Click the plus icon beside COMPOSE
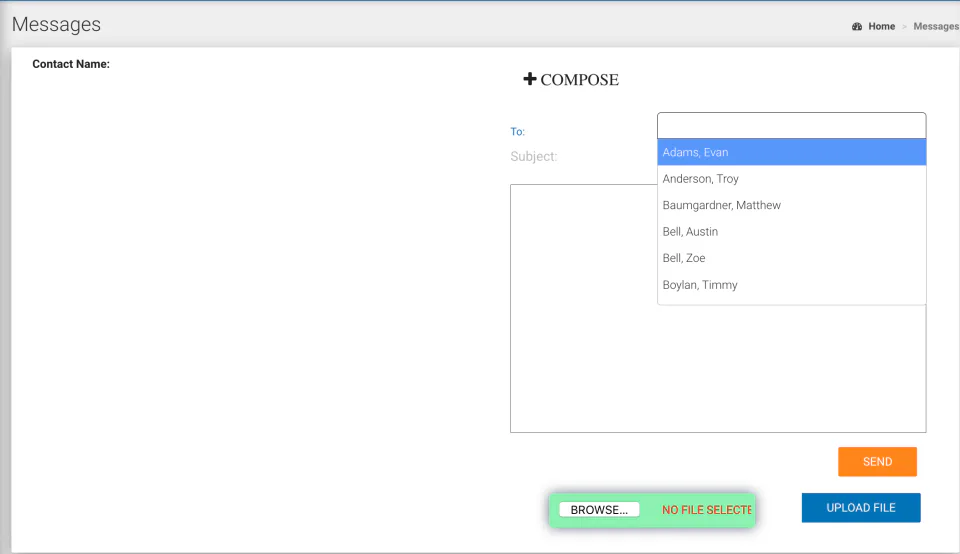960x554 pixels. tap(530, 79)
